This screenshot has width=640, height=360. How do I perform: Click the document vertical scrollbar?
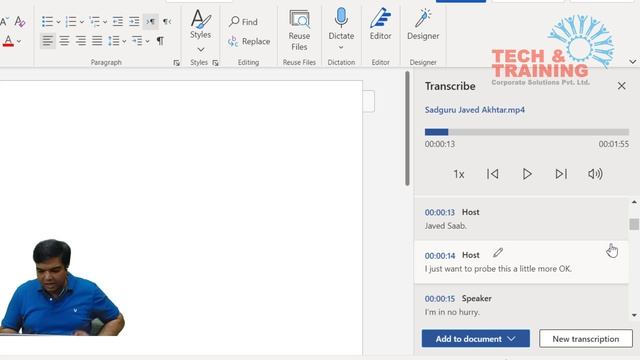407,129
